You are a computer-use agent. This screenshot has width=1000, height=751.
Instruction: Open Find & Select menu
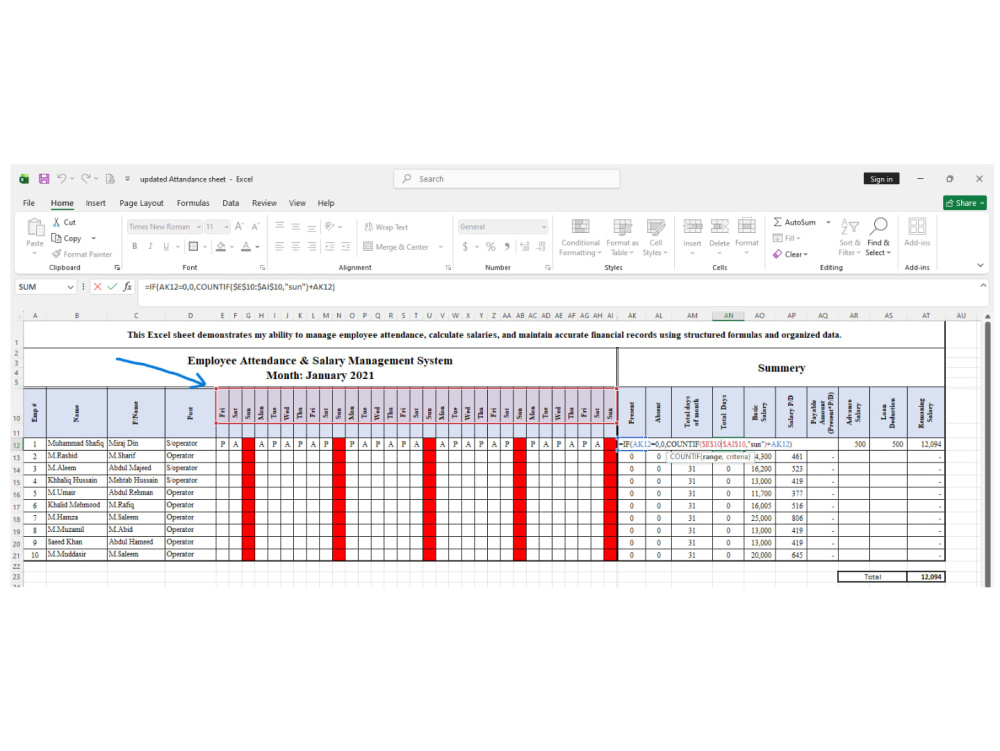click(879, 238)
